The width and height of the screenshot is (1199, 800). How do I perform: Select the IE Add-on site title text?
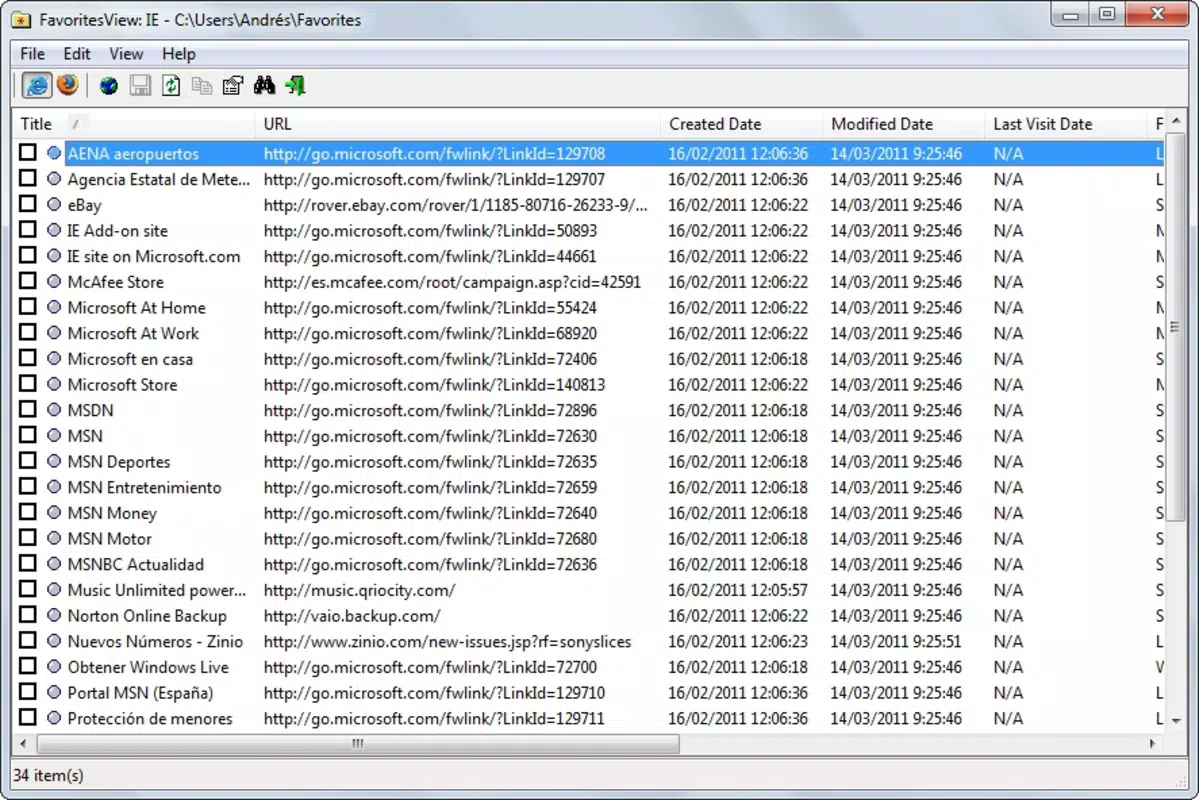pos(118,230)
